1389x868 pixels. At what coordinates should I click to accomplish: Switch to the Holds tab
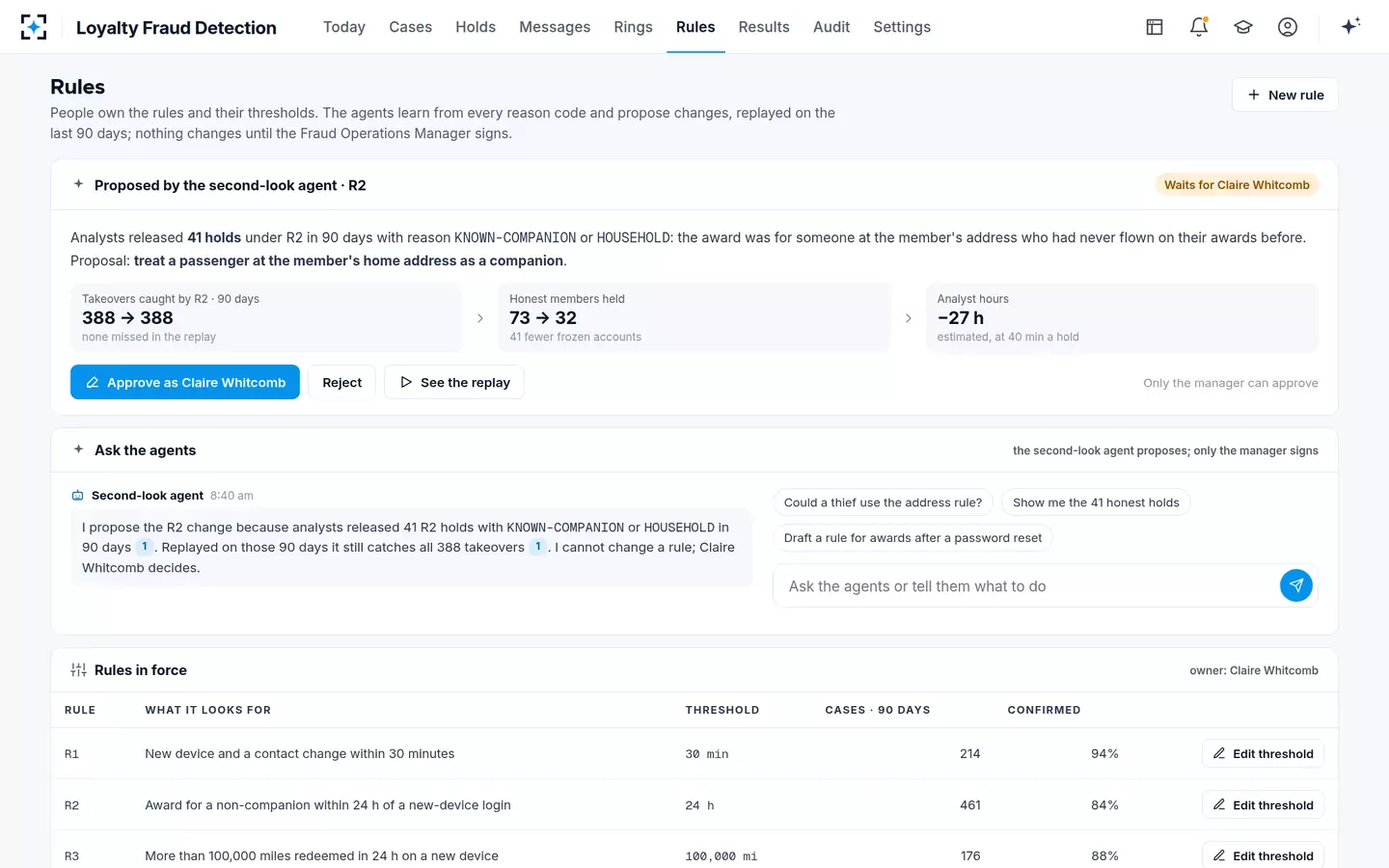pos(476,27)
